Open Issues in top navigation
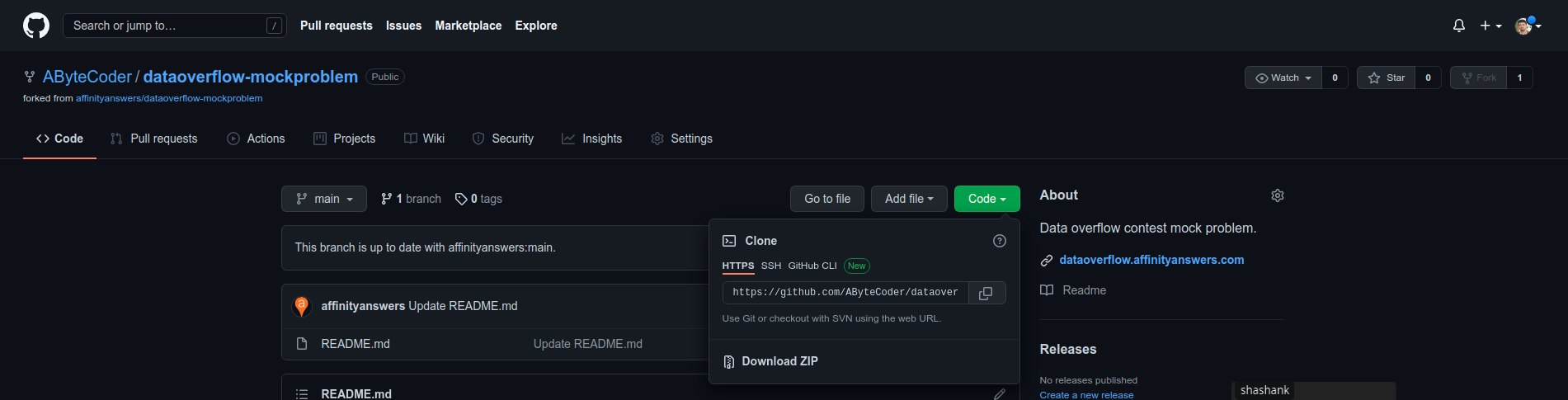 point(403,26)
